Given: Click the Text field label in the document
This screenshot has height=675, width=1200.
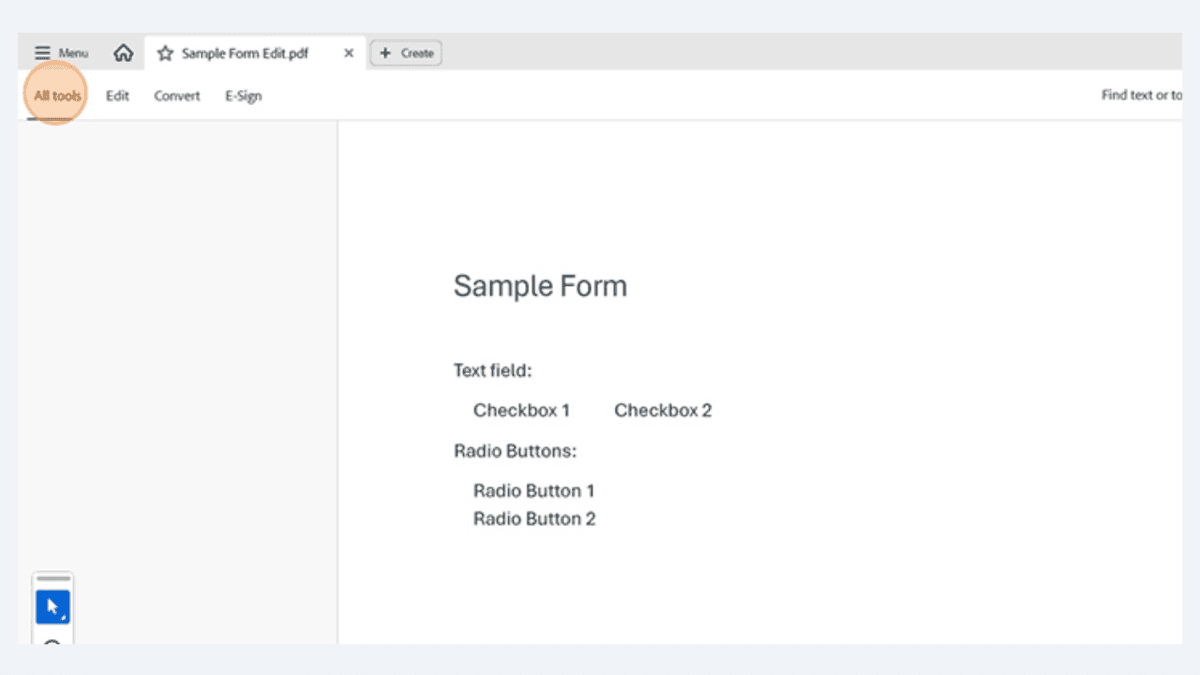Looking at the screenshot, I should click(x=489, y=370).
